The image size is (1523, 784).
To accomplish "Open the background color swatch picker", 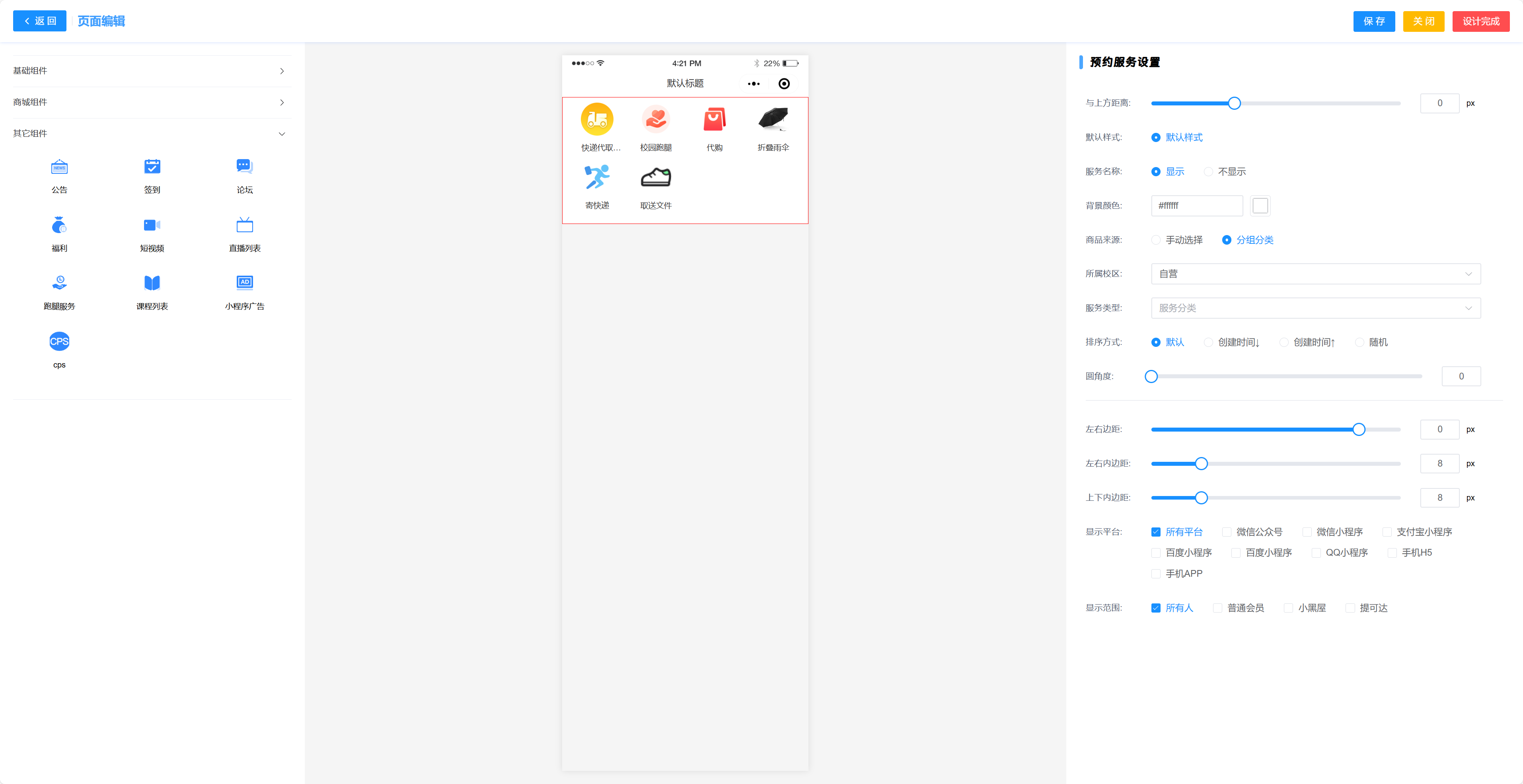I will pos(1260,206).
